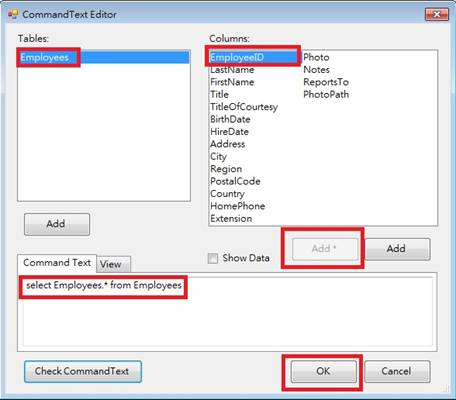Select the Command Text tab

[57, 263]
